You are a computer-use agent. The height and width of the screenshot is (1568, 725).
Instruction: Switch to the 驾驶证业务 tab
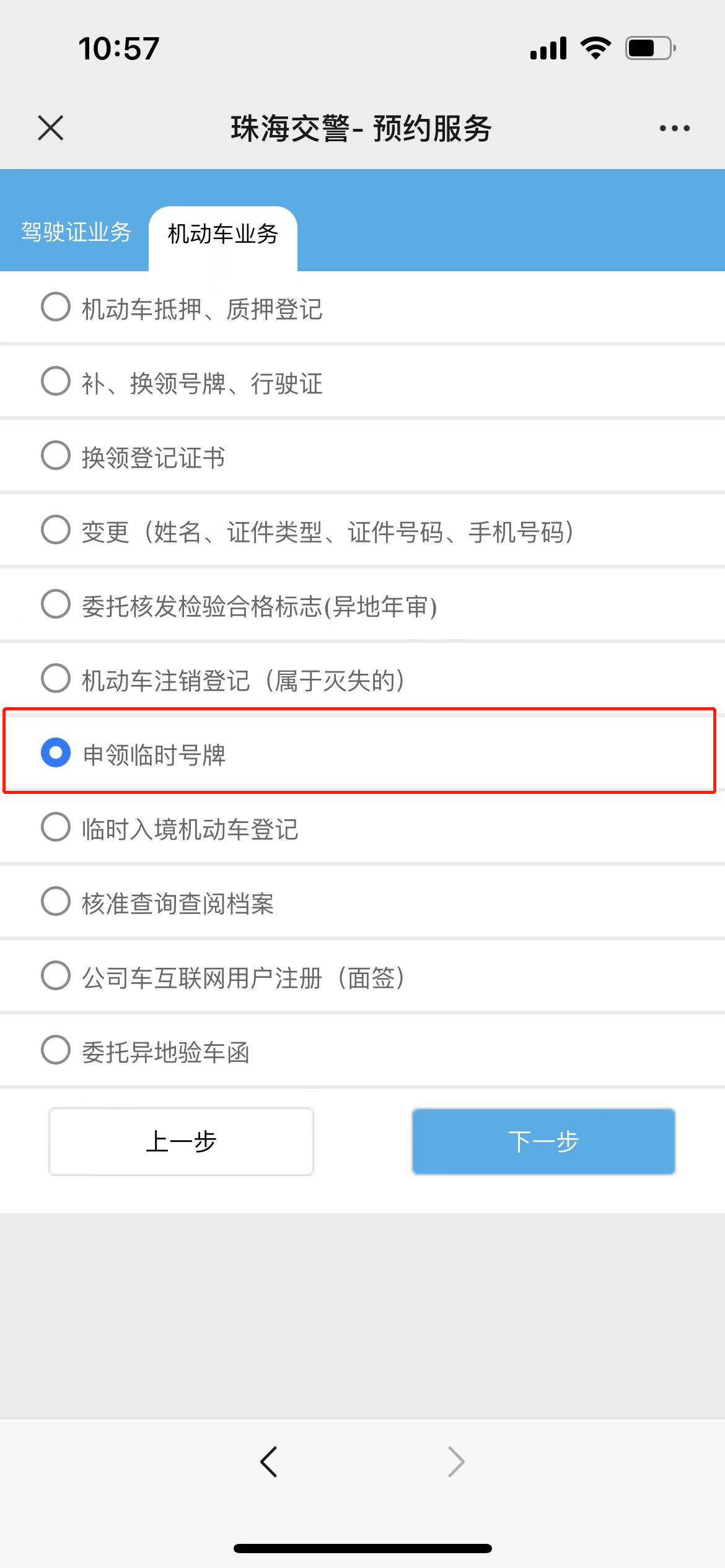pos(76,232)
